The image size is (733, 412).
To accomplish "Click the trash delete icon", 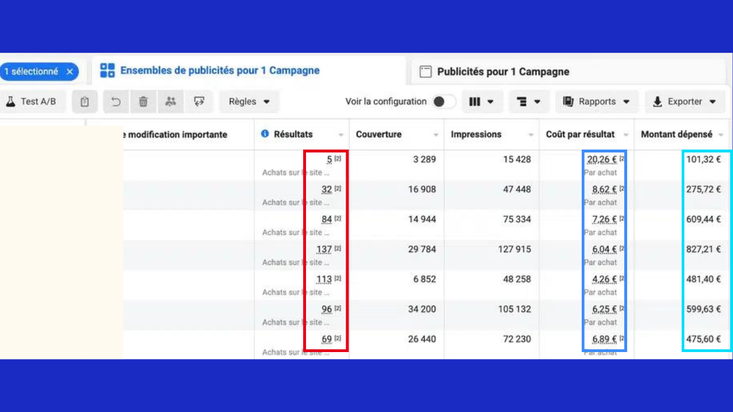I will [x=143, y=101].
